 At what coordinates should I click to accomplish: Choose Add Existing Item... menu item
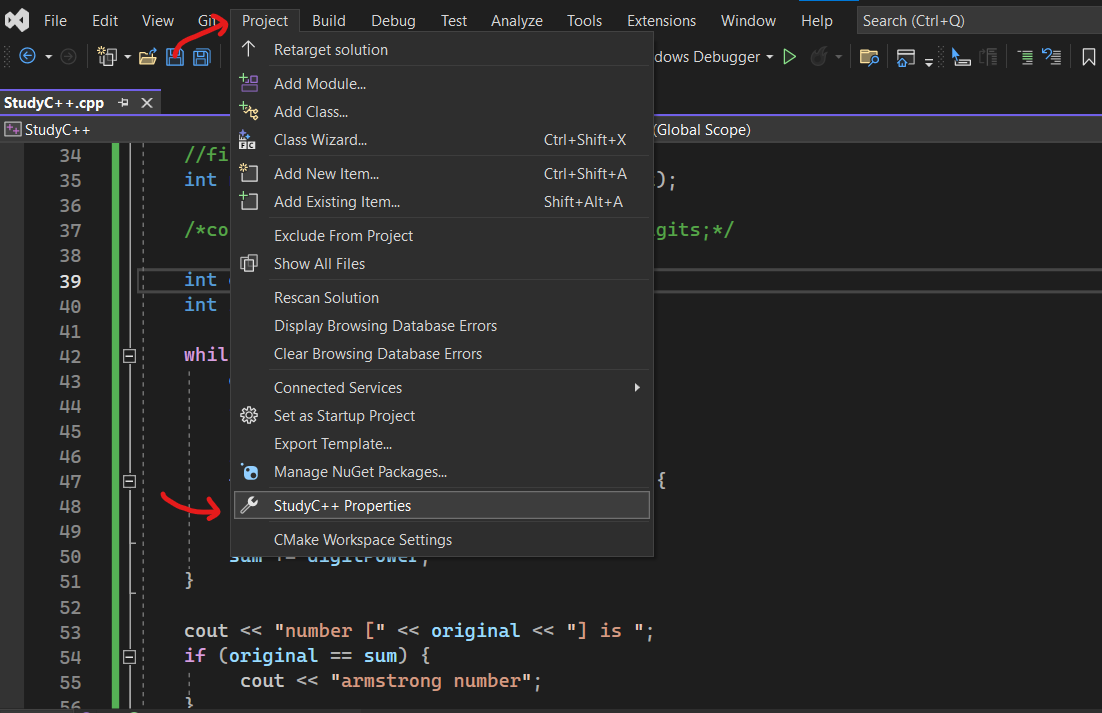(441, 202)
